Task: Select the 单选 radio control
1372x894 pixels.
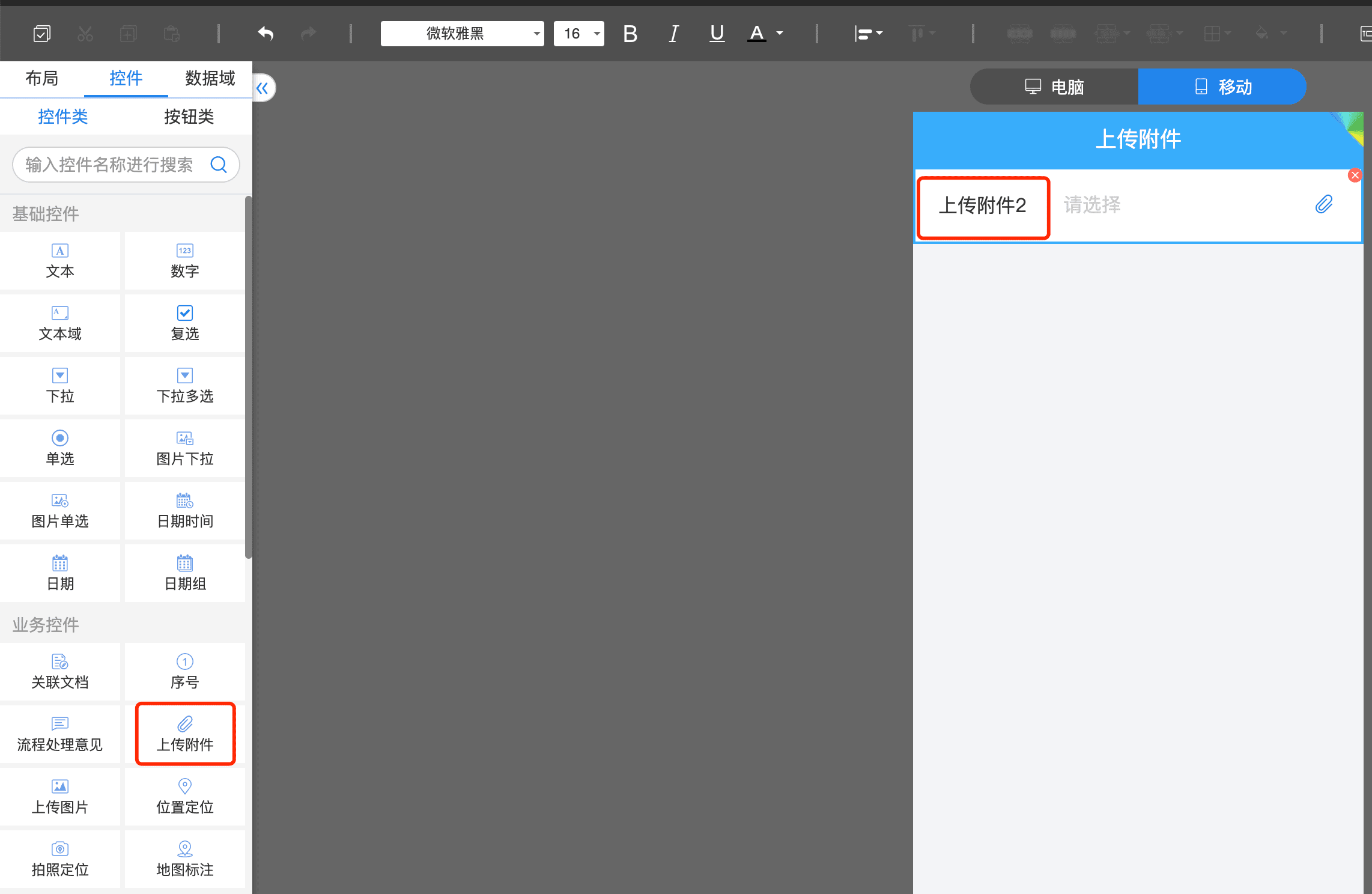Action: tap(60, 449)
